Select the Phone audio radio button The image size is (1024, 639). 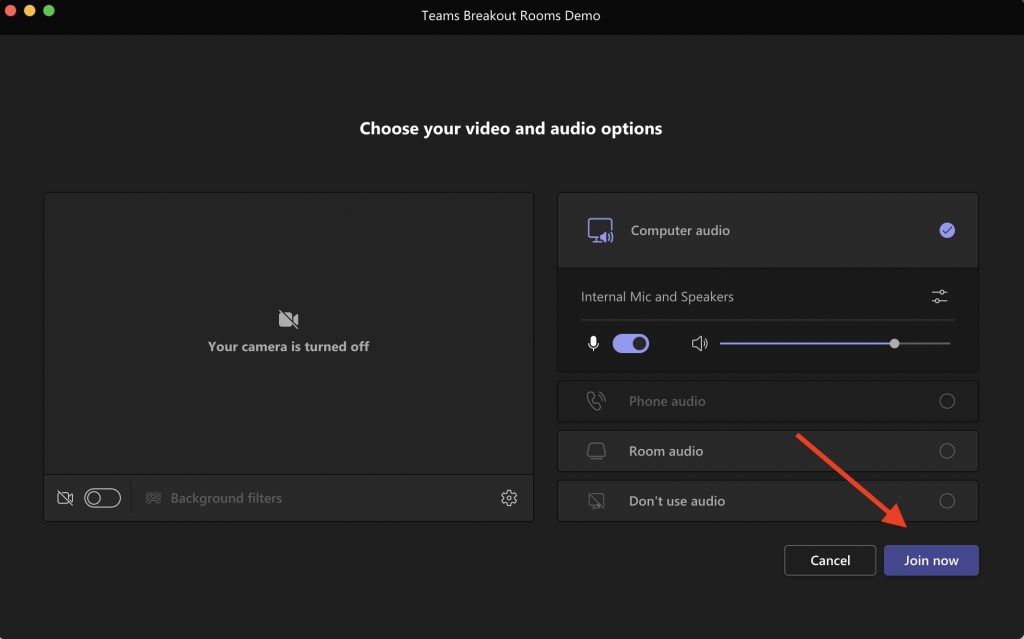(x=947, y=401)
